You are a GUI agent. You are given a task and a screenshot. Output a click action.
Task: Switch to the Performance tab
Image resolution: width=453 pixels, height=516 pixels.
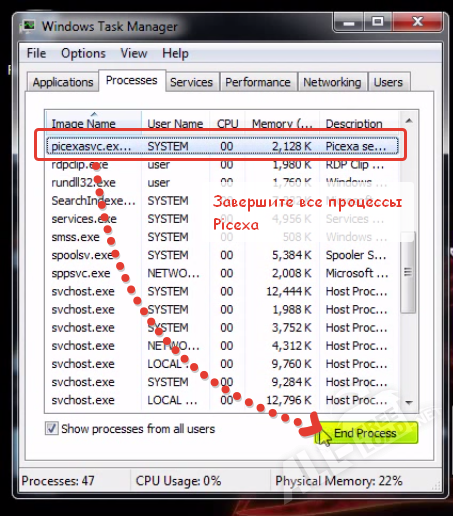tap(258, 82)
